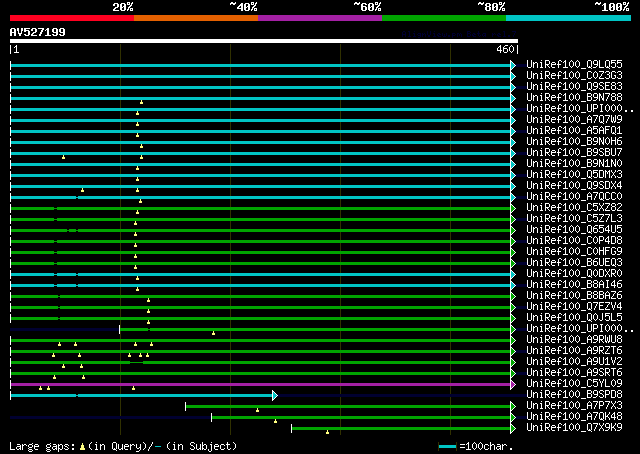Click the orange ~40% legend segment

[195, 18]
